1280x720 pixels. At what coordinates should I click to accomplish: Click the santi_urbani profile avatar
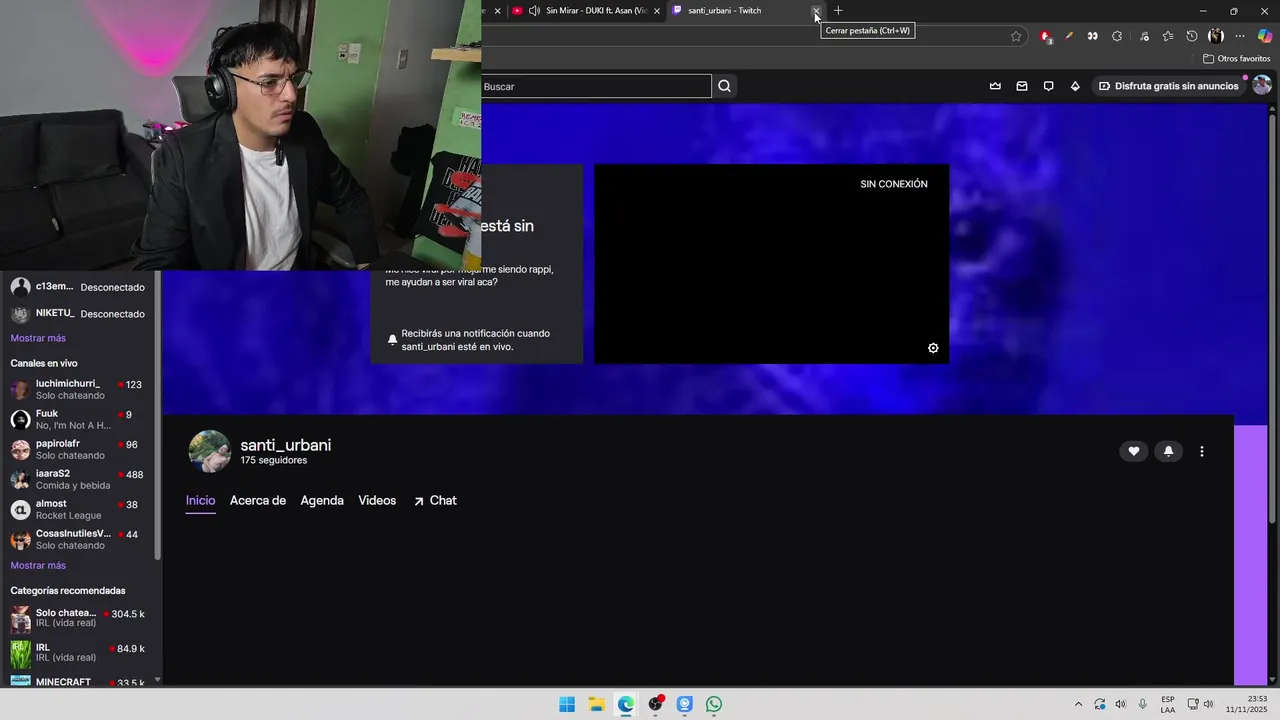[210, 451]
